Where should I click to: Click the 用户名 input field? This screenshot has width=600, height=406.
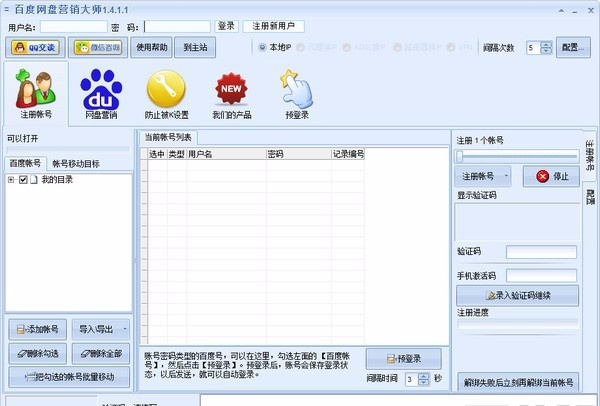73,26
